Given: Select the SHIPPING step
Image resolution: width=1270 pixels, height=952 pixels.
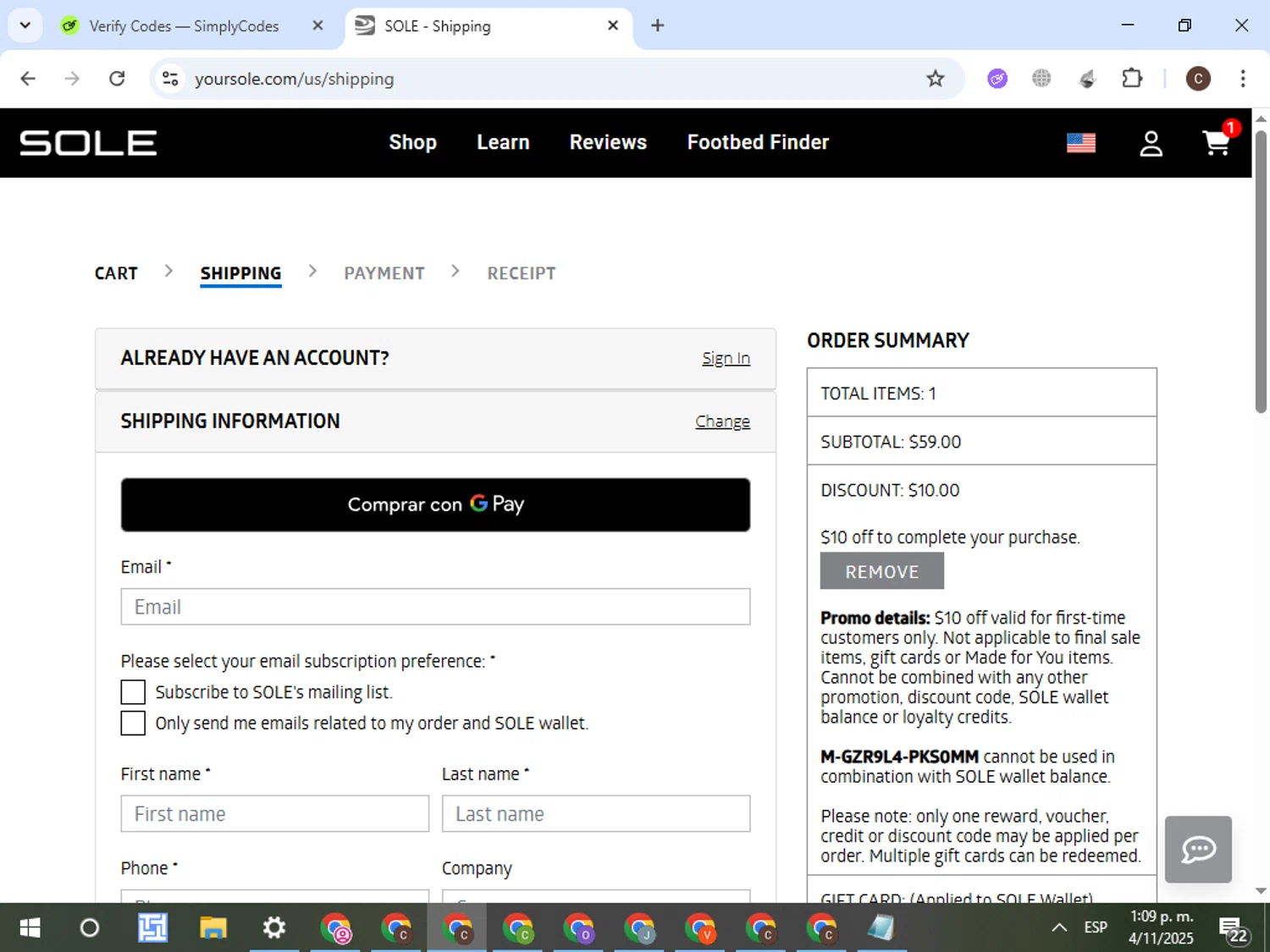Looking at the screenshot, I should [x=240, y=273].
